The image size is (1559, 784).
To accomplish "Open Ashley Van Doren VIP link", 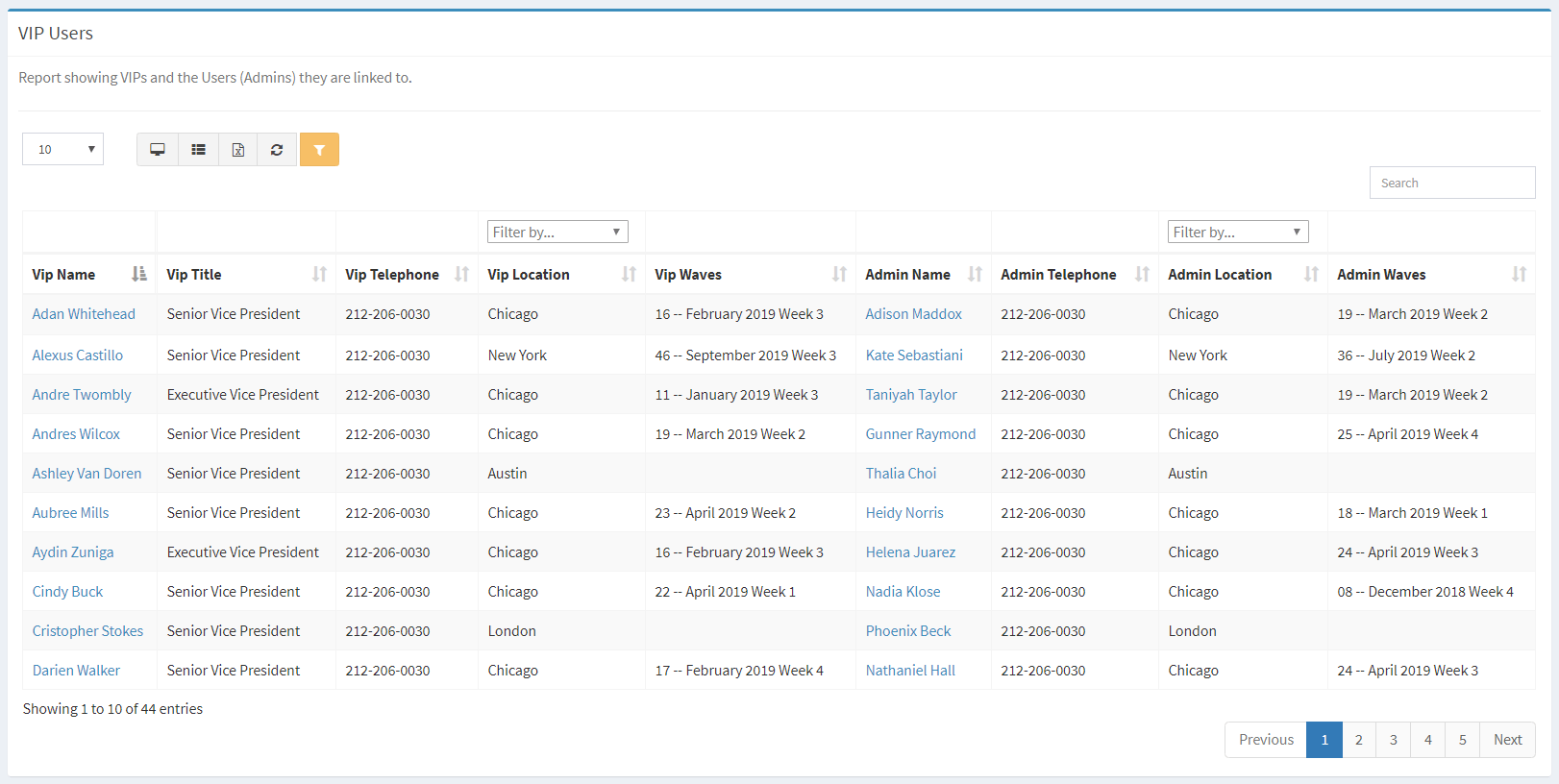I will tap(87, 474).
